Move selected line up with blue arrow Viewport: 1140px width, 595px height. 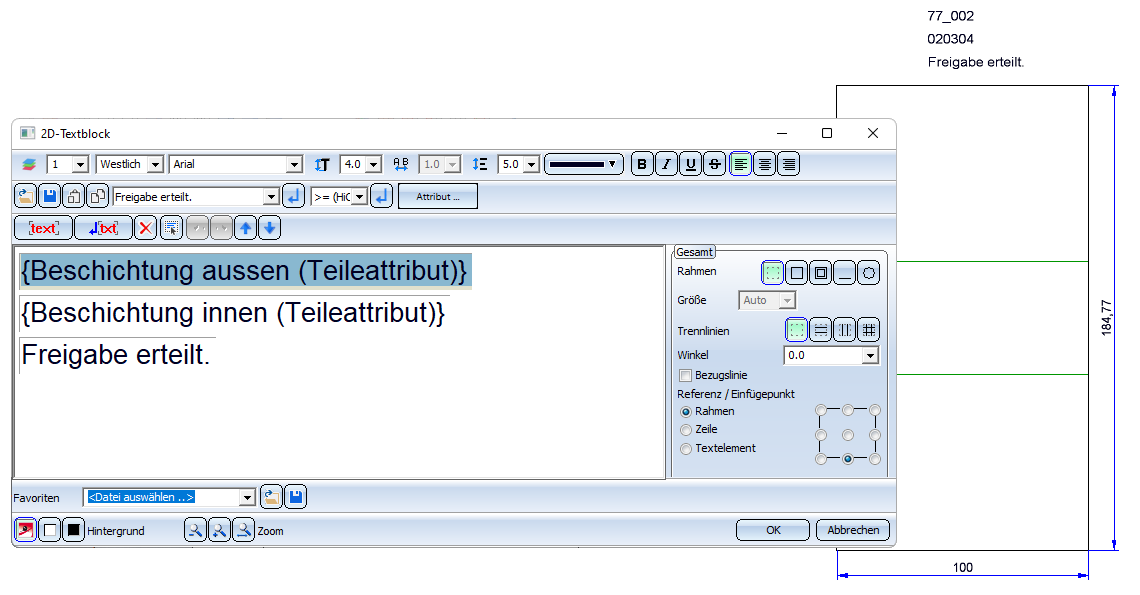coord(246,228)
